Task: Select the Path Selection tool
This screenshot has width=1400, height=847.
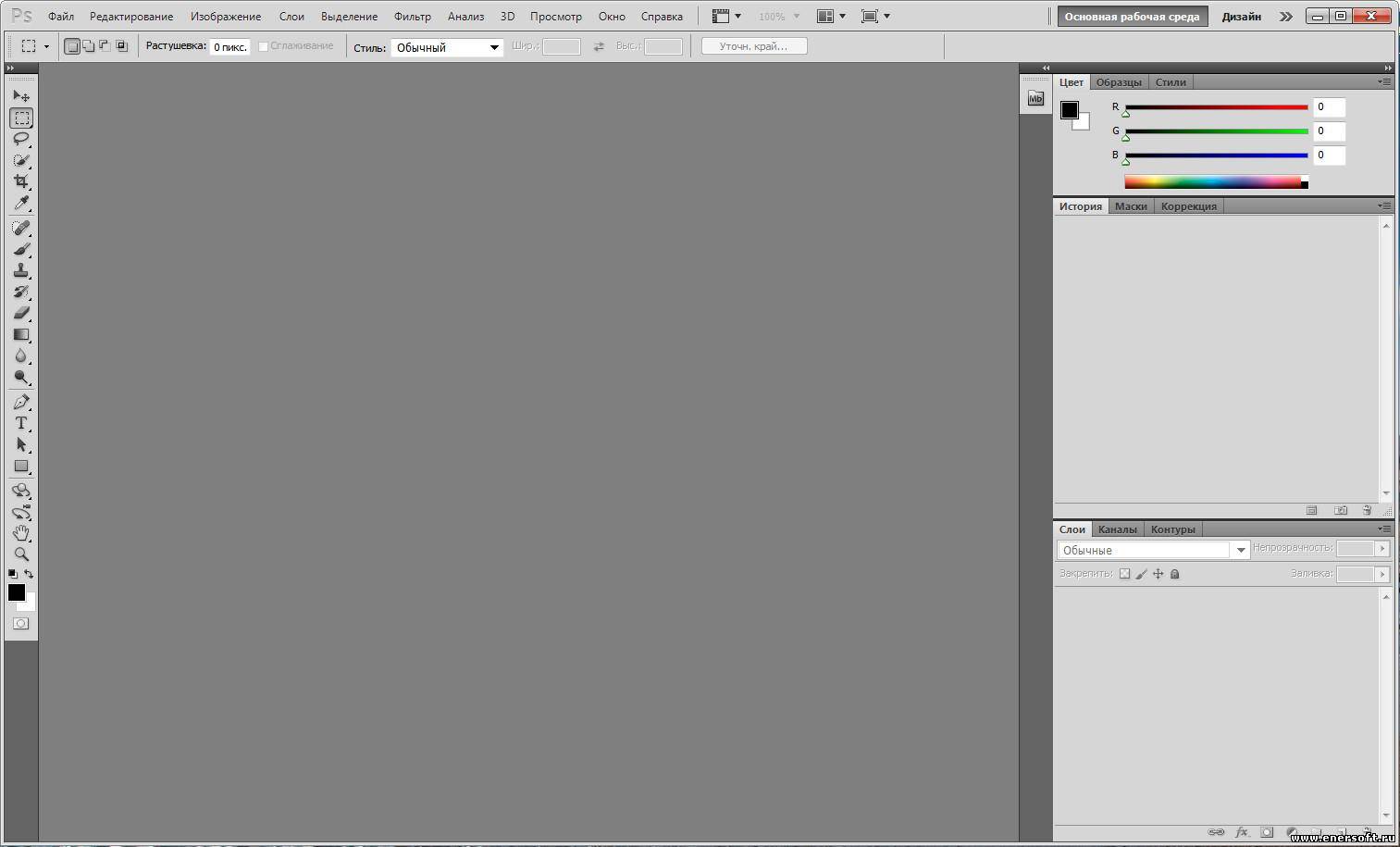Action: coord(21,444)
